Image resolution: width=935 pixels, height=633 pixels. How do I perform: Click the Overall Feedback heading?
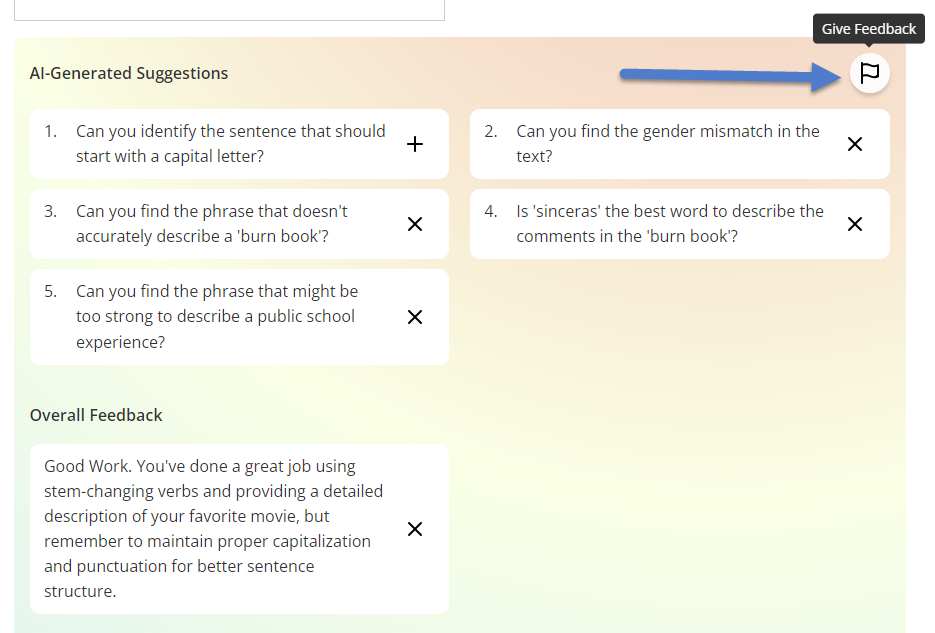pyautogui.click(x=96, y=415)
